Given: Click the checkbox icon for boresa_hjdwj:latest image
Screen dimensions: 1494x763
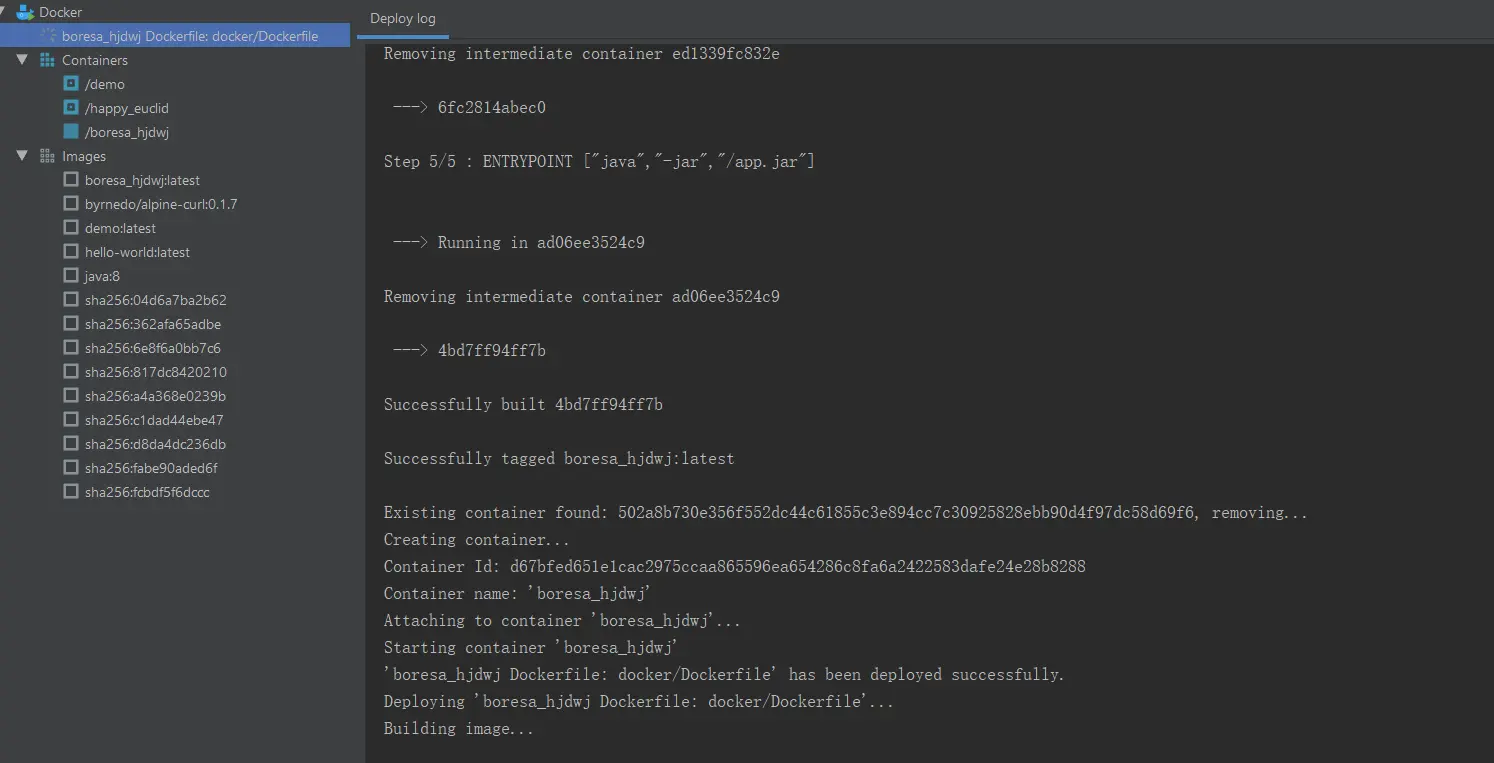Looking at the screenshot, I should pyautogui.click(x=71, y=180).
